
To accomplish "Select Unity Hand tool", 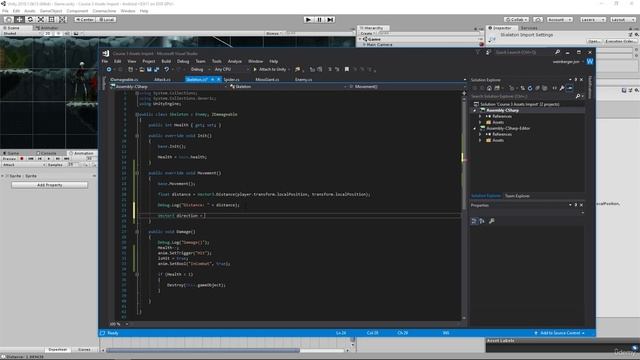I will tap(8, 20).
